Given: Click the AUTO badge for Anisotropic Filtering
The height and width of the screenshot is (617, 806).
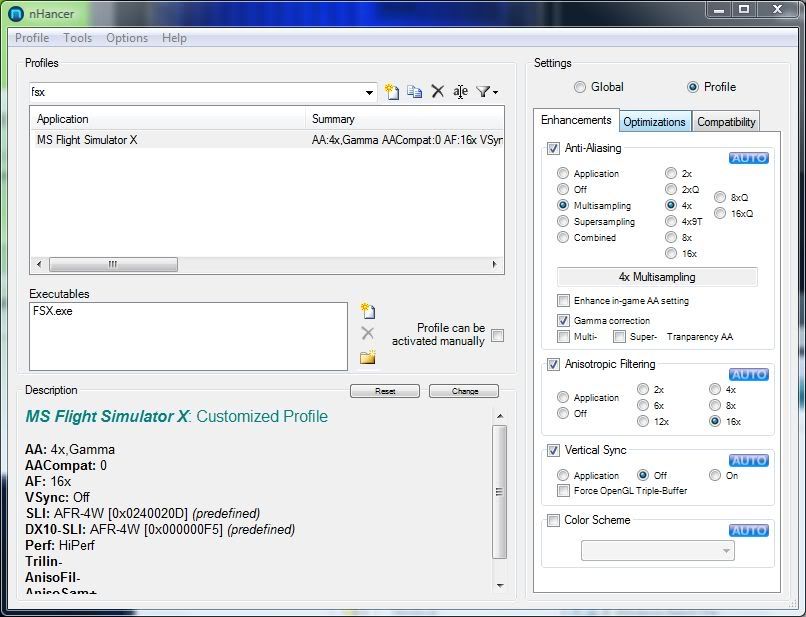Looking at the screenshot, I should coord(748,374).
